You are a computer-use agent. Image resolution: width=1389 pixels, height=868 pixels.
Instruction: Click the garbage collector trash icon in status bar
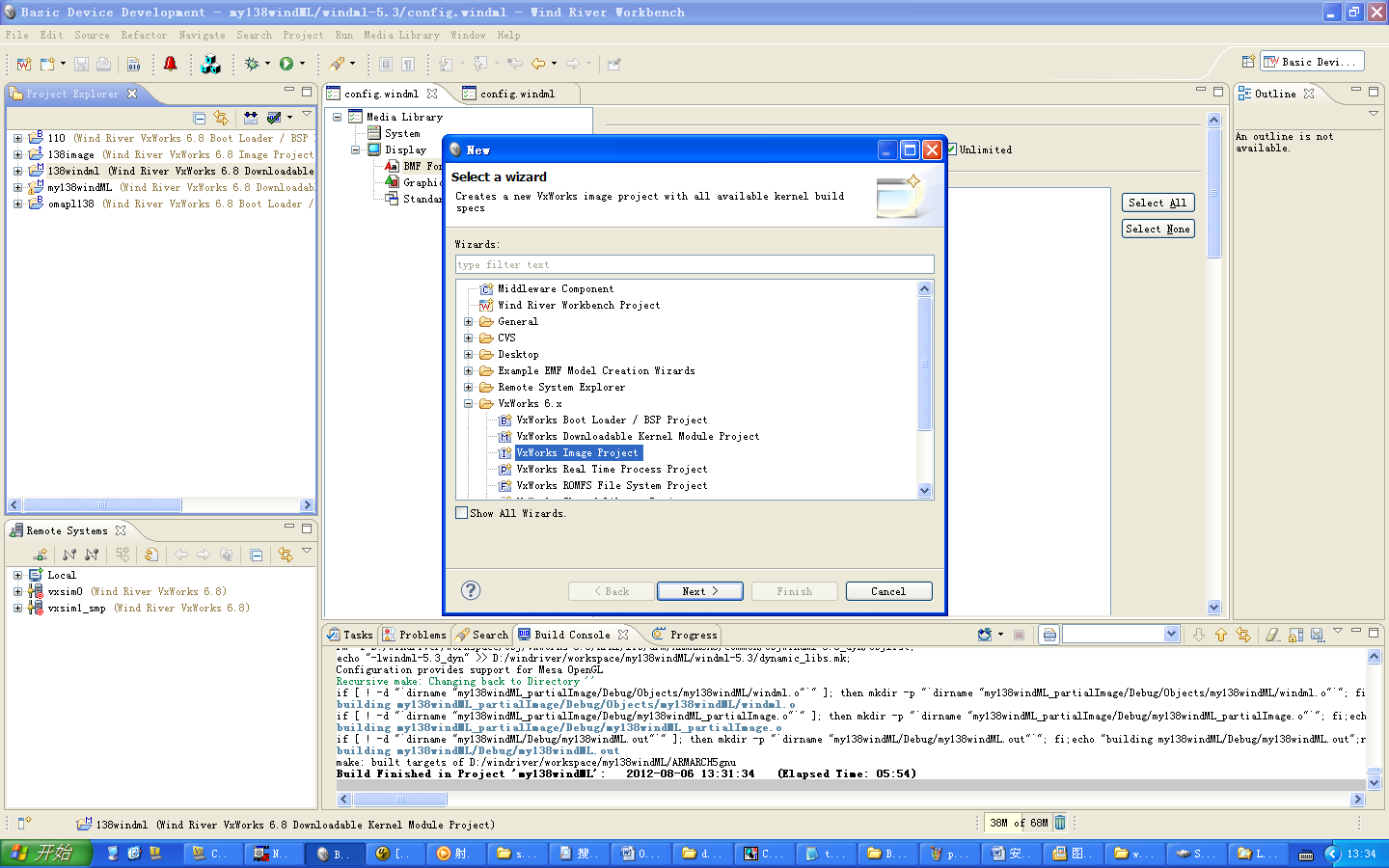1060,823
